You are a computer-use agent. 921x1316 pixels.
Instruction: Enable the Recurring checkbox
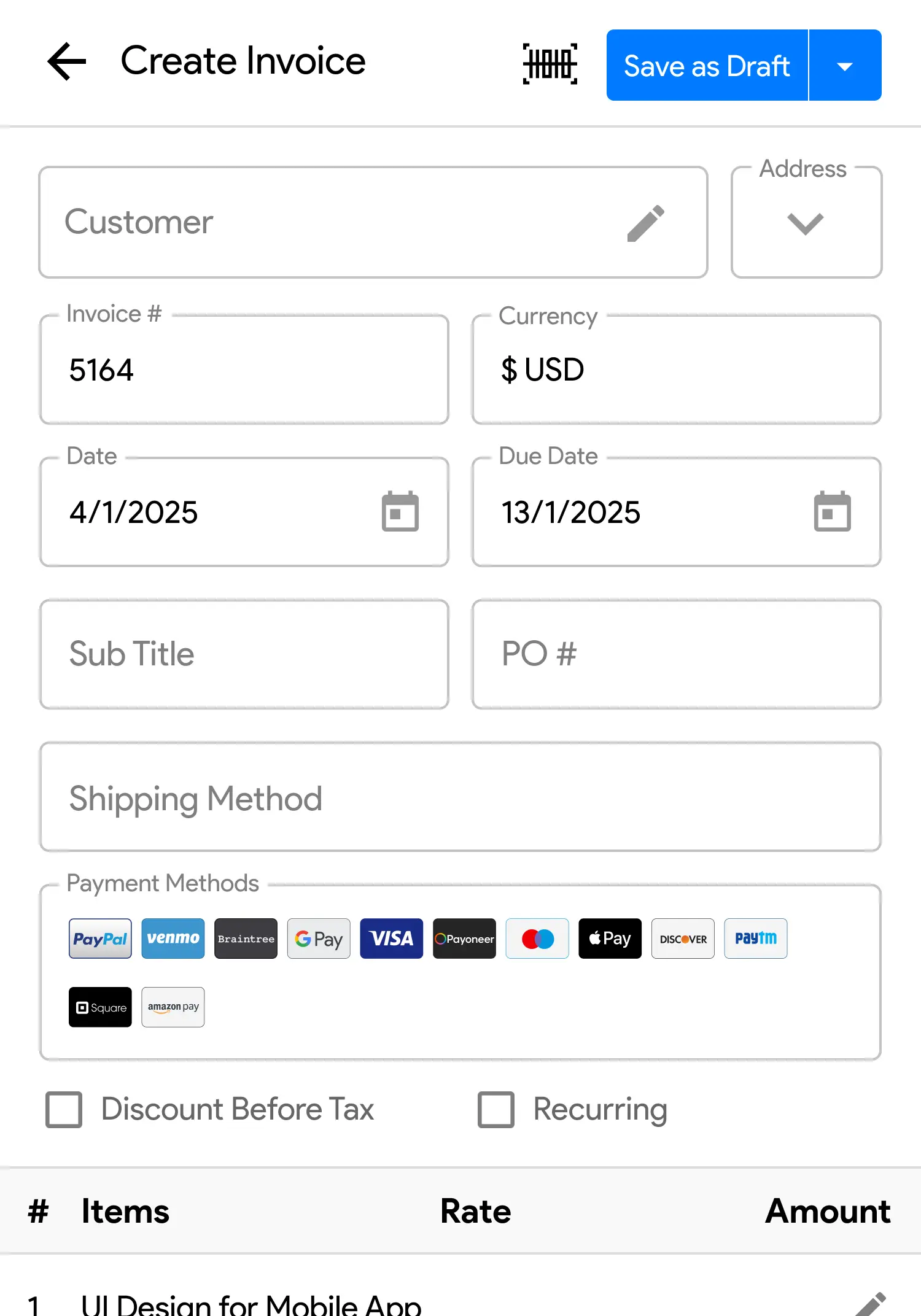coord(496,1109)
